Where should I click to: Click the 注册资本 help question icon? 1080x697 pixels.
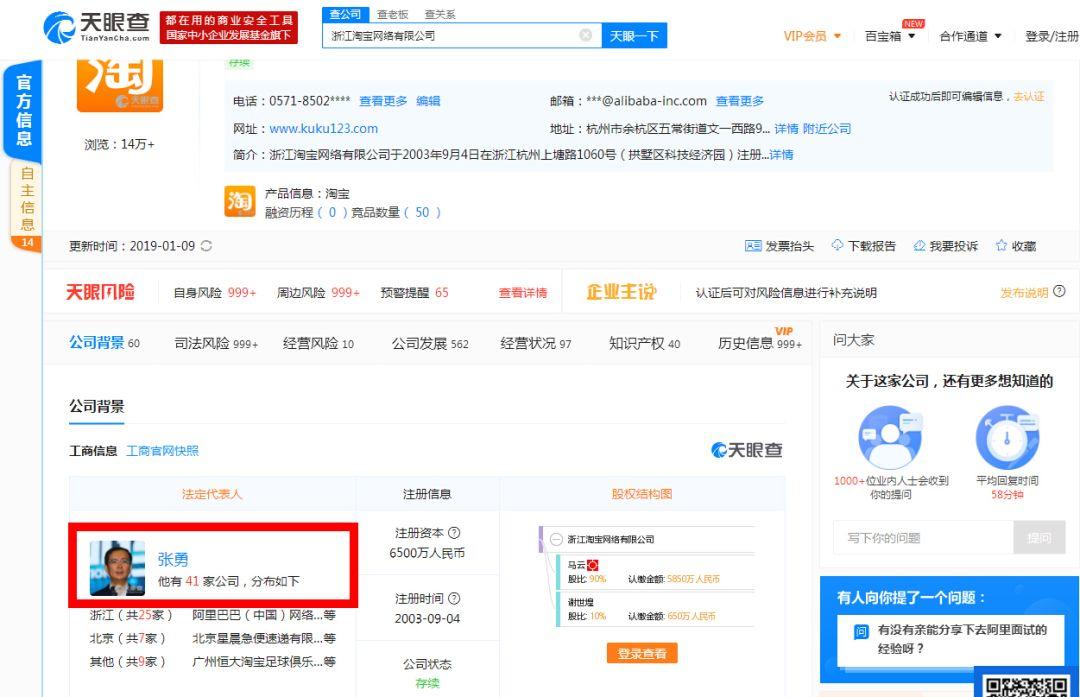tap(454, 533)
